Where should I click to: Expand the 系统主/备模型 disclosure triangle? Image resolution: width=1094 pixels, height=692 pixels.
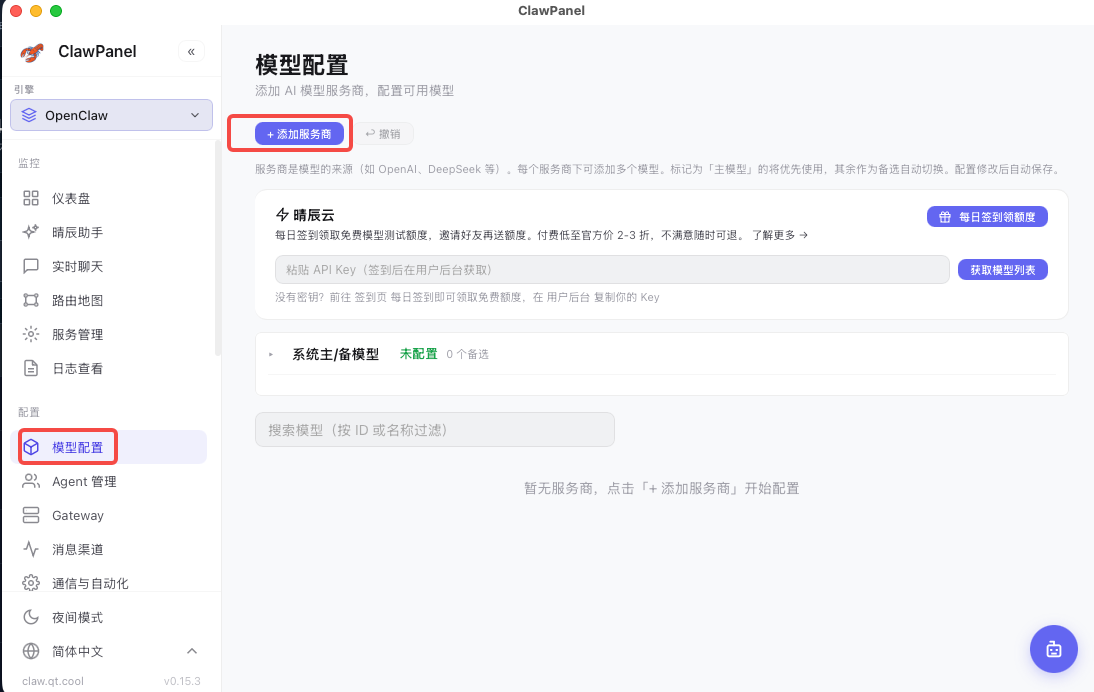271,354
